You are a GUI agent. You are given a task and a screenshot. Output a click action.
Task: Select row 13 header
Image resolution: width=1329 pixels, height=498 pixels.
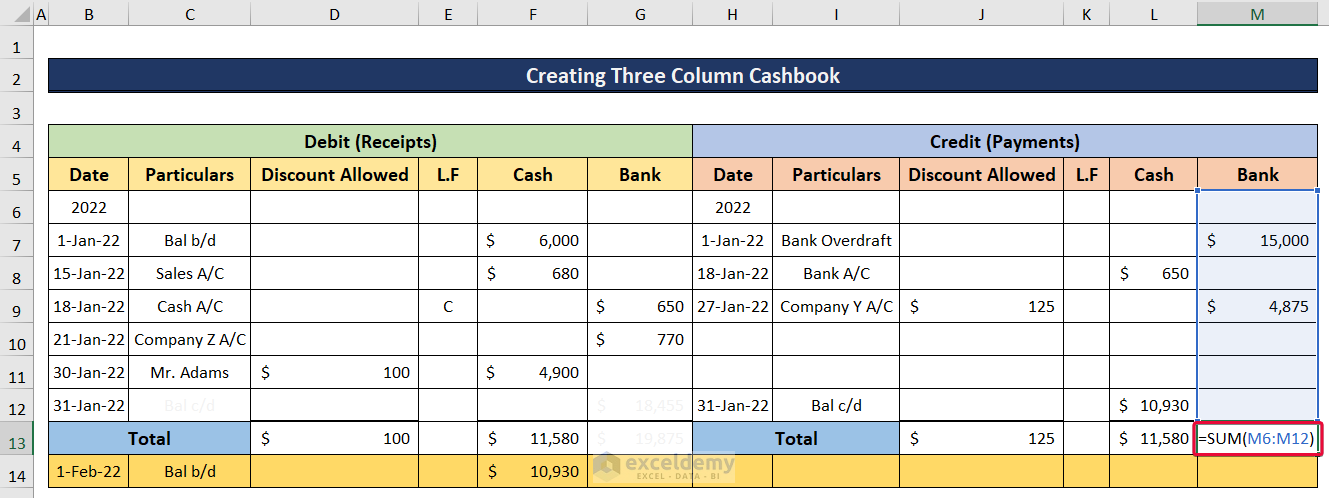point(17,438)
